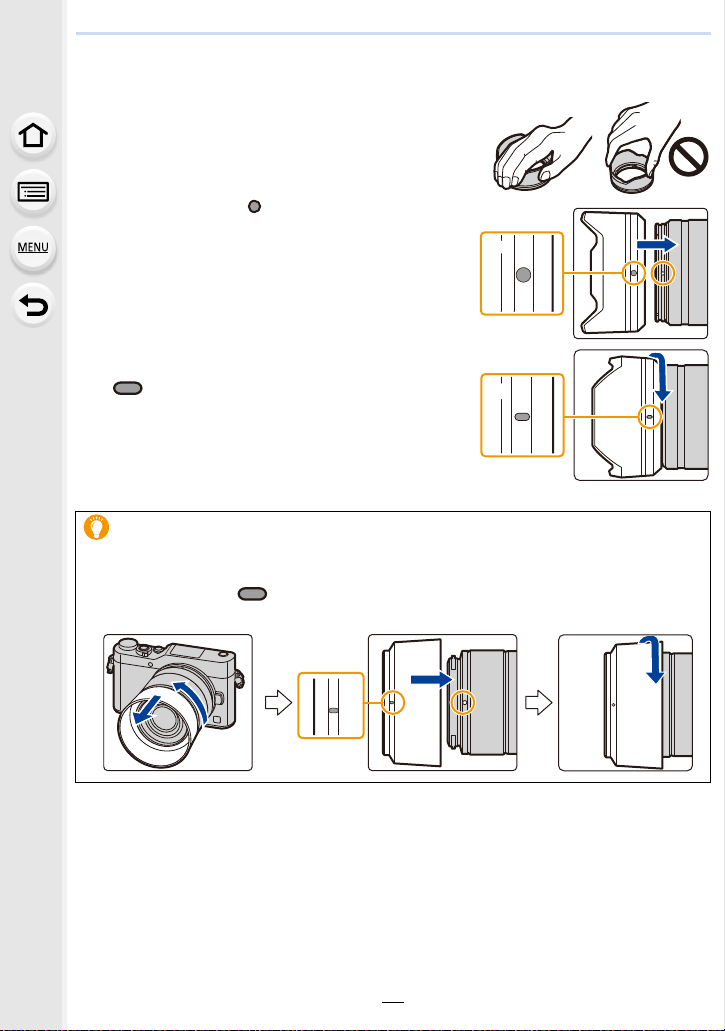Click the prohibited sign beside hand illustration

[x=688, y=157]
